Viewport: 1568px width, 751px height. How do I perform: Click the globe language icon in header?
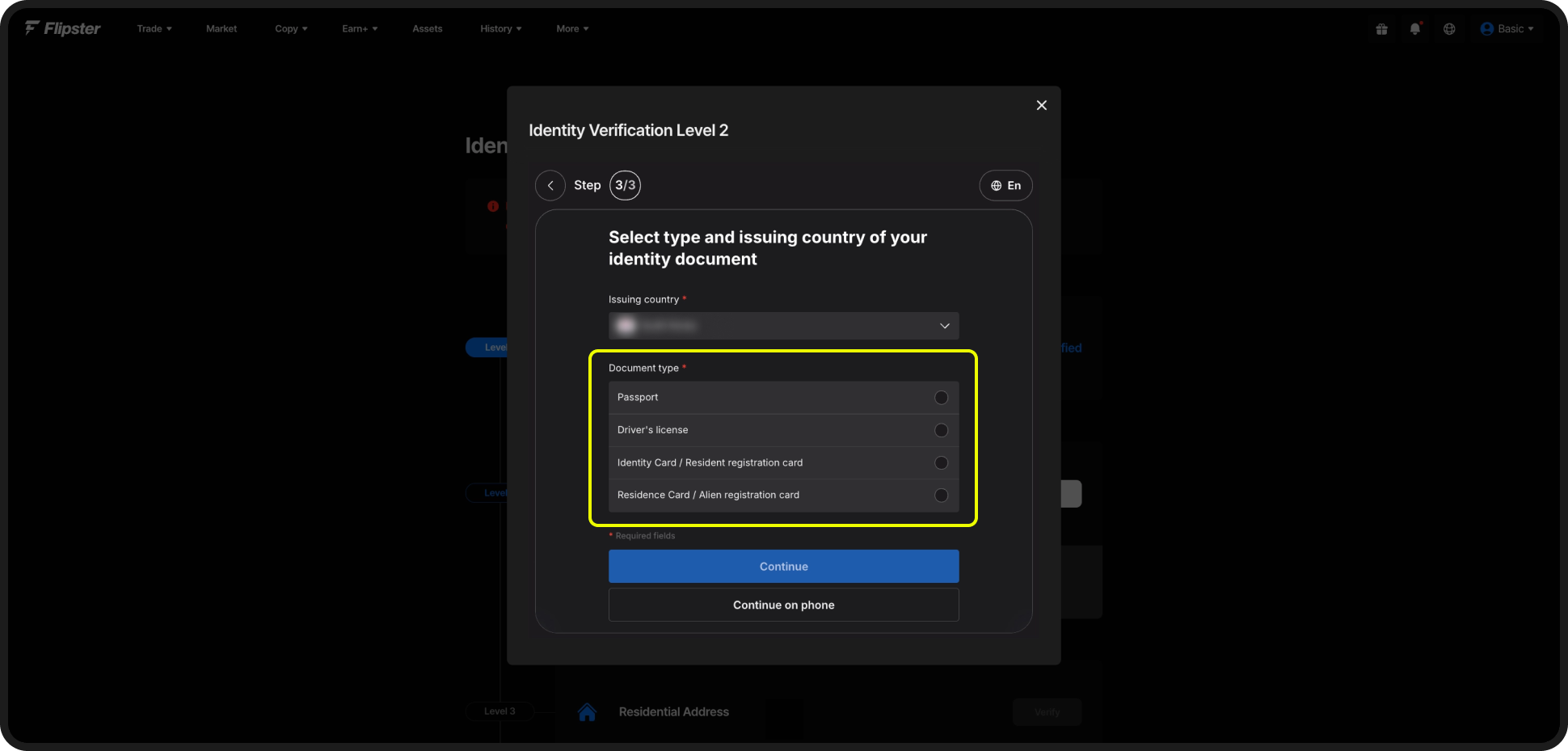coord(1449,29)
